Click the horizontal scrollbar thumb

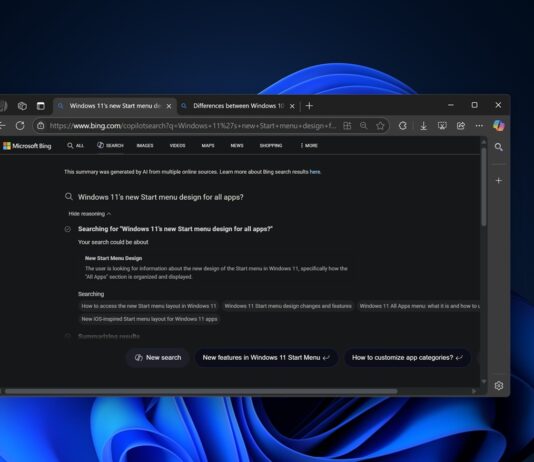coord(201,392)
